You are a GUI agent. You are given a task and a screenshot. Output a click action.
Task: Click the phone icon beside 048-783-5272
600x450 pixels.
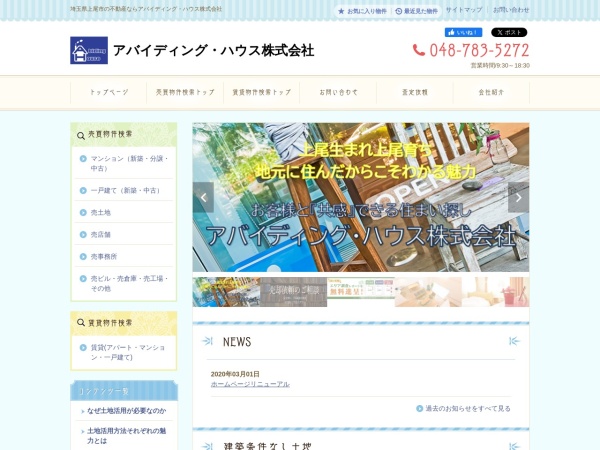pos(419,50)
